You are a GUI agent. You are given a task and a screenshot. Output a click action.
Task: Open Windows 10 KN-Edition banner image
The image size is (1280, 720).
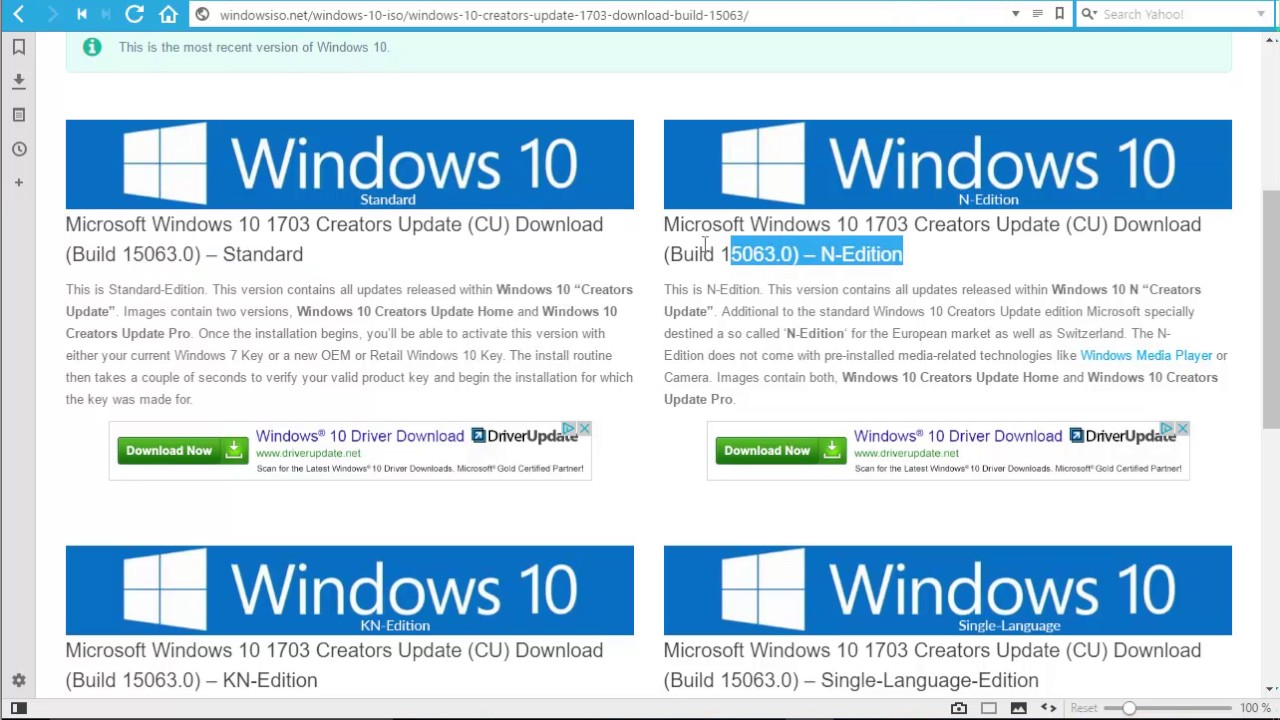(349, 590)
